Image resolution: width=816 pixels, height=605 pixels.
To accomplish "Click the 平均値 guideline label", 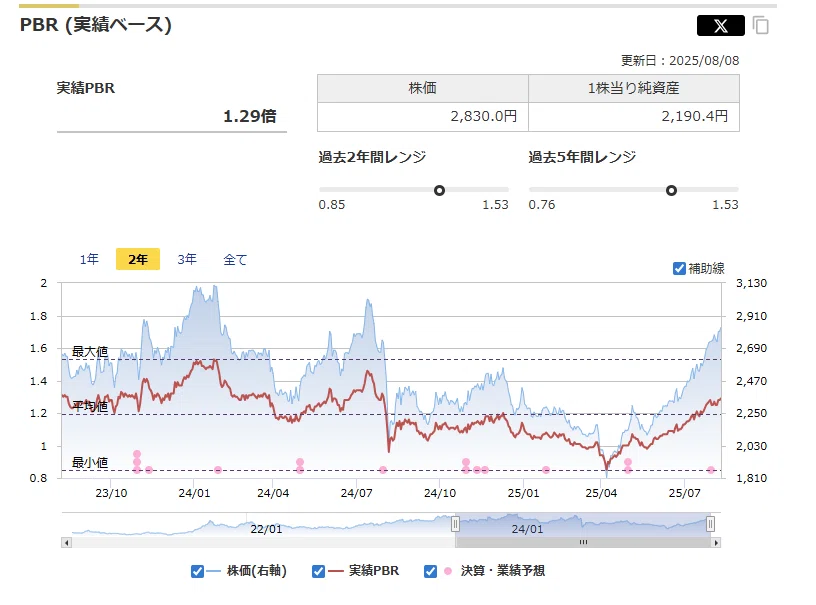I will (x=90, y=406).
